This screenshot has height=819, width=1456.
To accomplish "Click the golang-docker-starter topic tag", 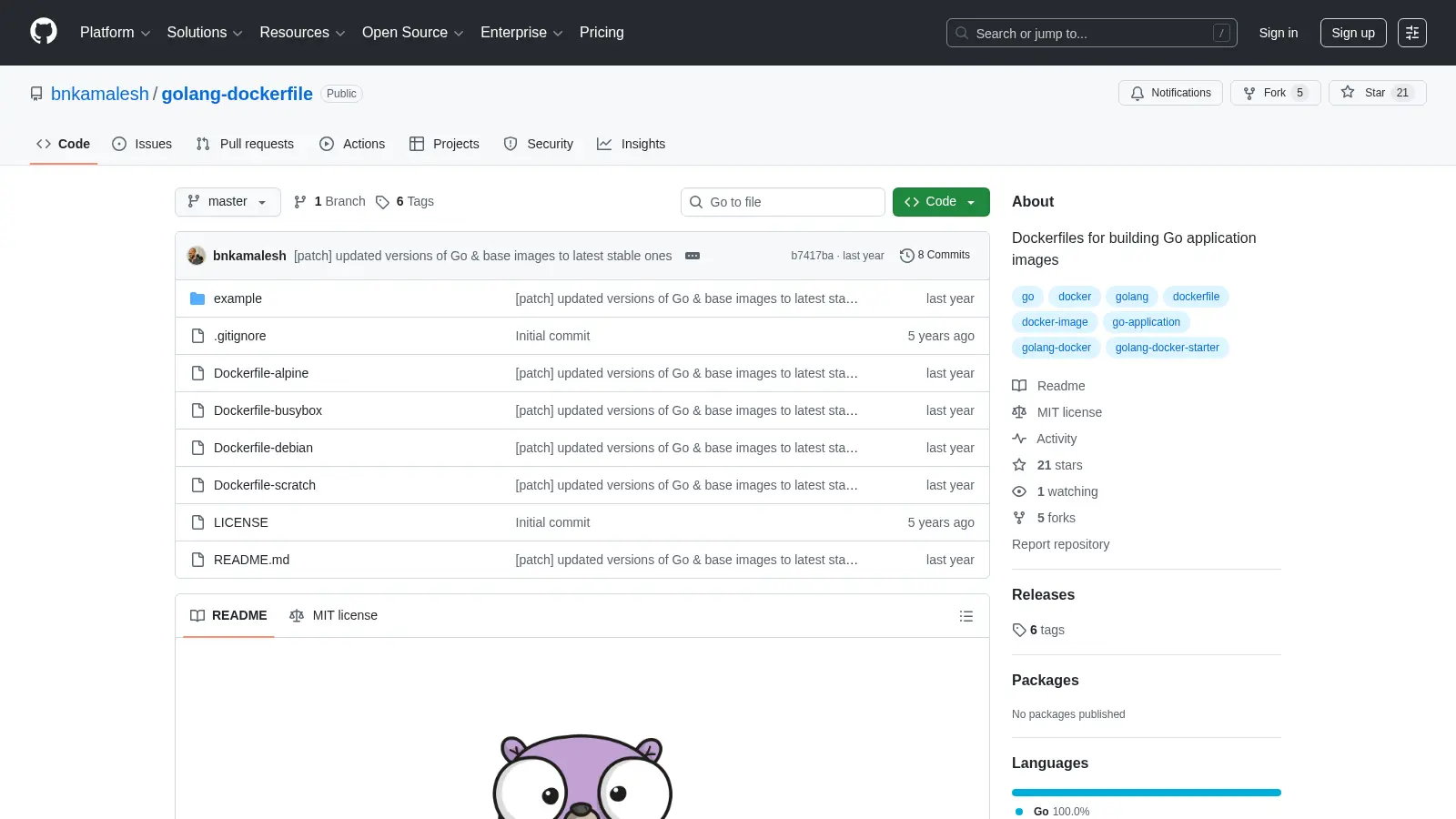I will 1168,348.
